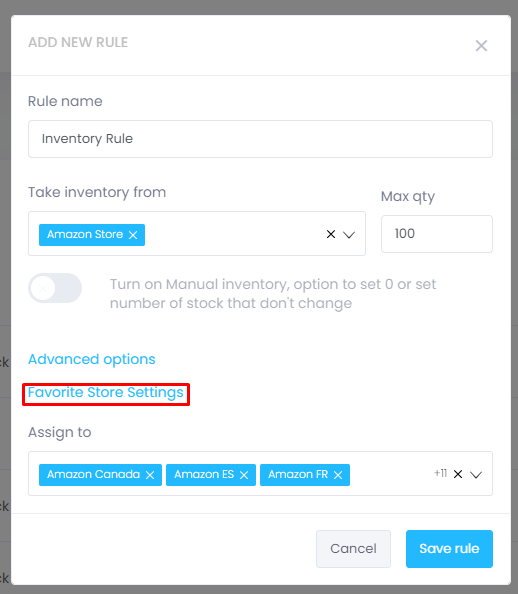Viewport: 518px width, 594px height.
Task: Close the Add New Rule dialog
Action: pos(481,46)
